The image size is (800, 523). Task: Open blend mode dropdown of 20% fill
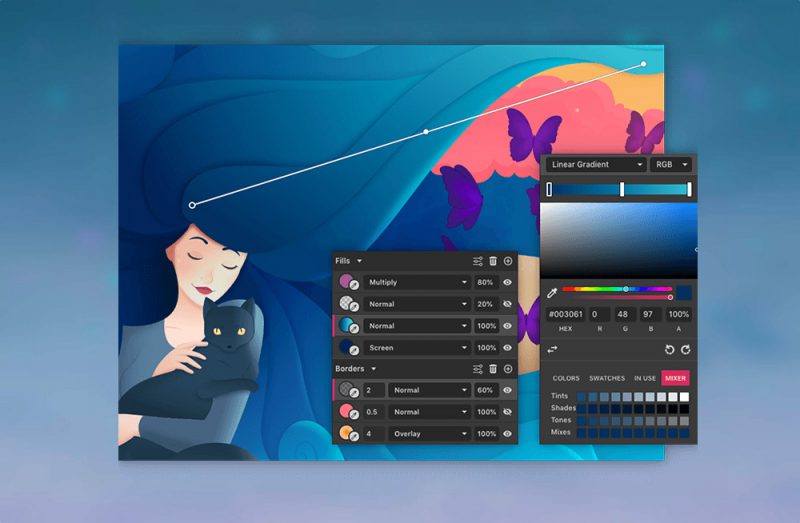coord(417,304)
